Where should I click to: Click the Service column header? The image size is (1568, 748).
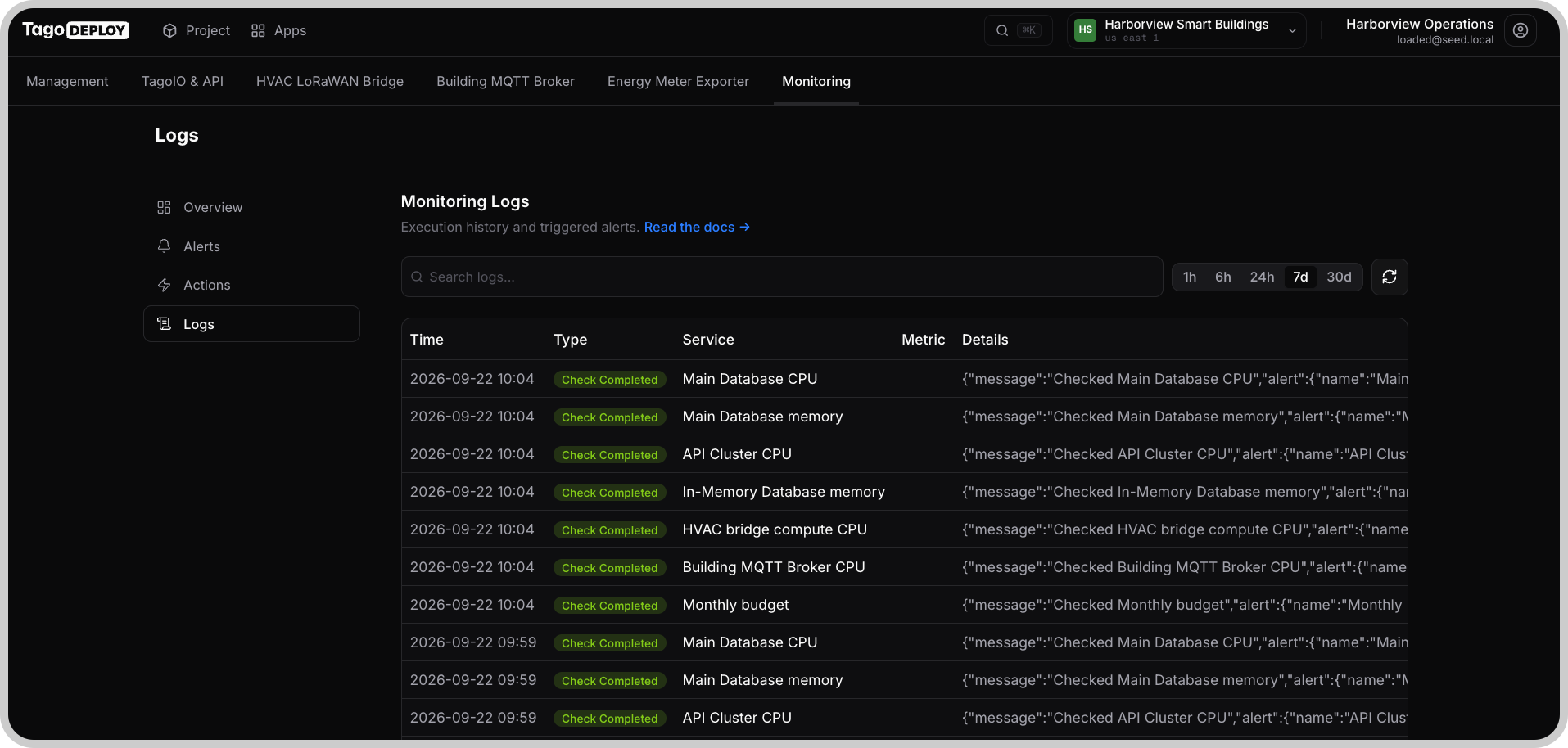pos(708,340)
